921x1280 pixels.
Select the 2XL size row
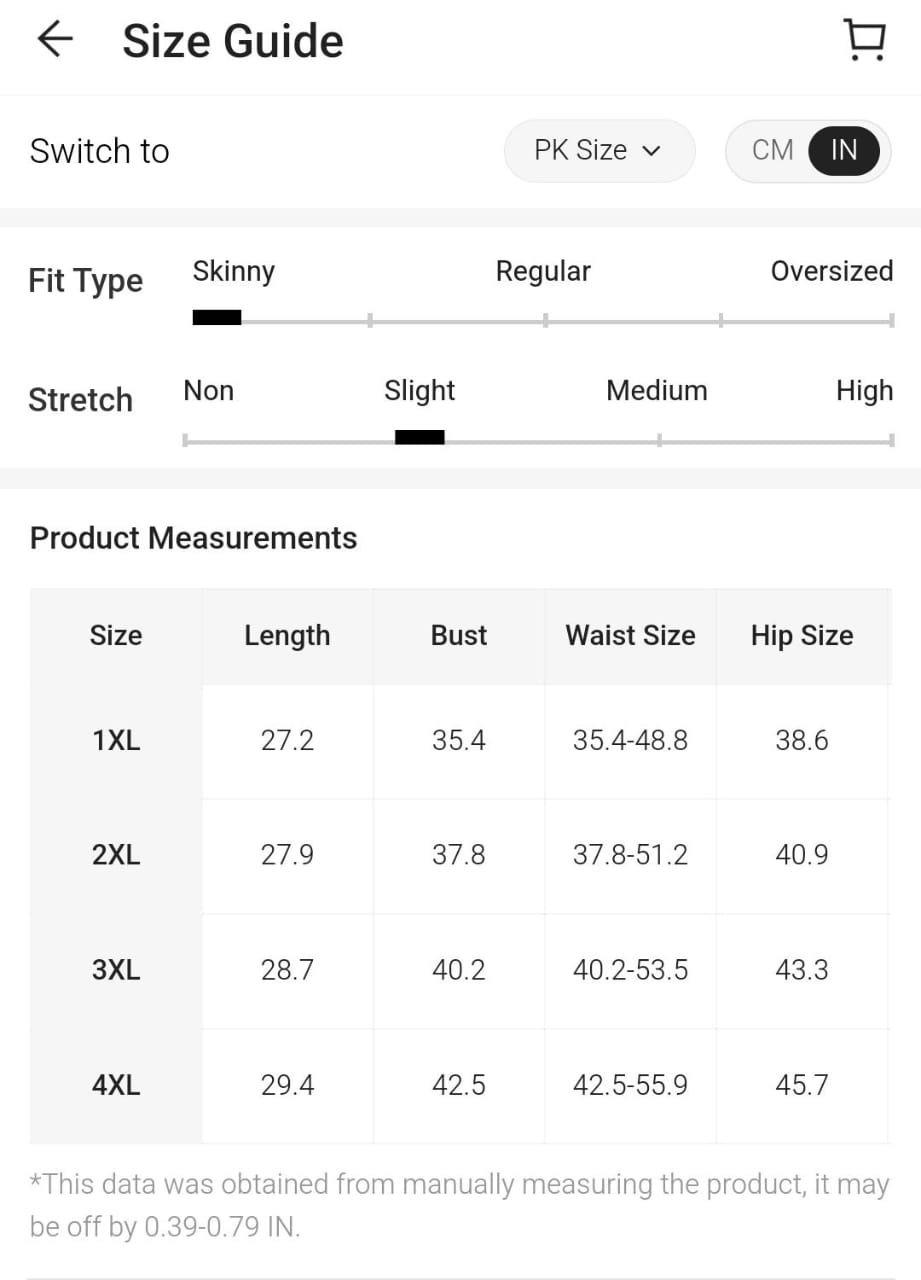click(x=116, y=855)
